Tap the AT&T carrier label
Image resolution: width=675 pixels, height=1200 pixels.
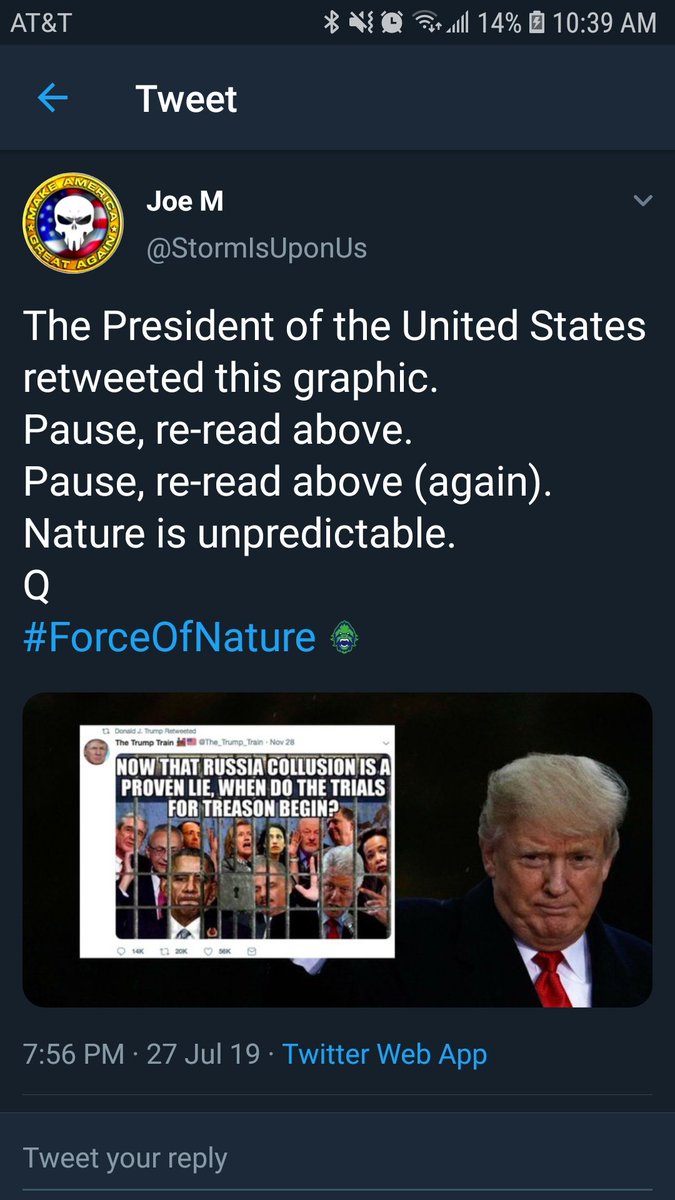click(41, 23)
